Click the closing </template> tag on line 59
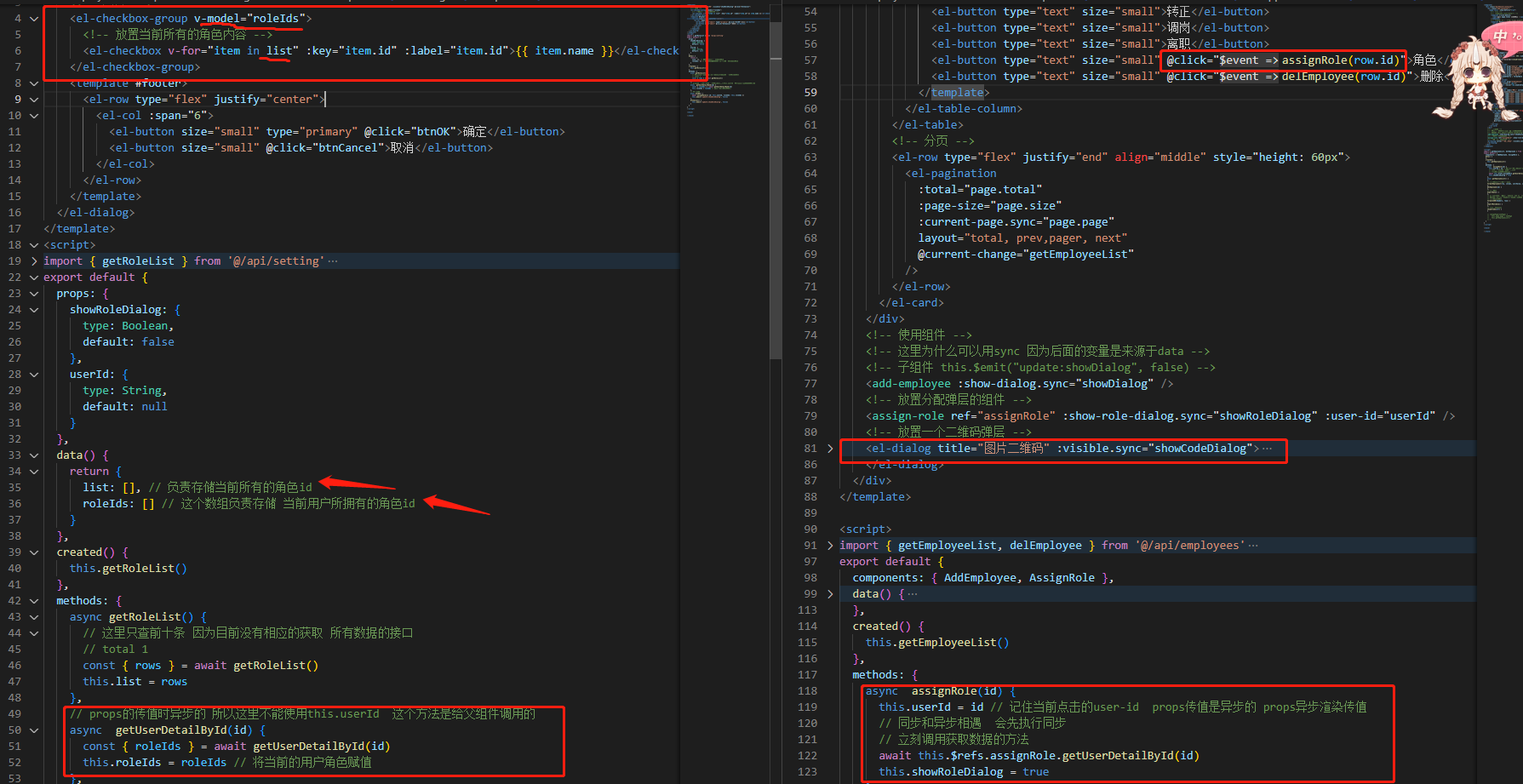This screenshot has width=1523, height=784. pyautogui.click(x=954, y=93)
